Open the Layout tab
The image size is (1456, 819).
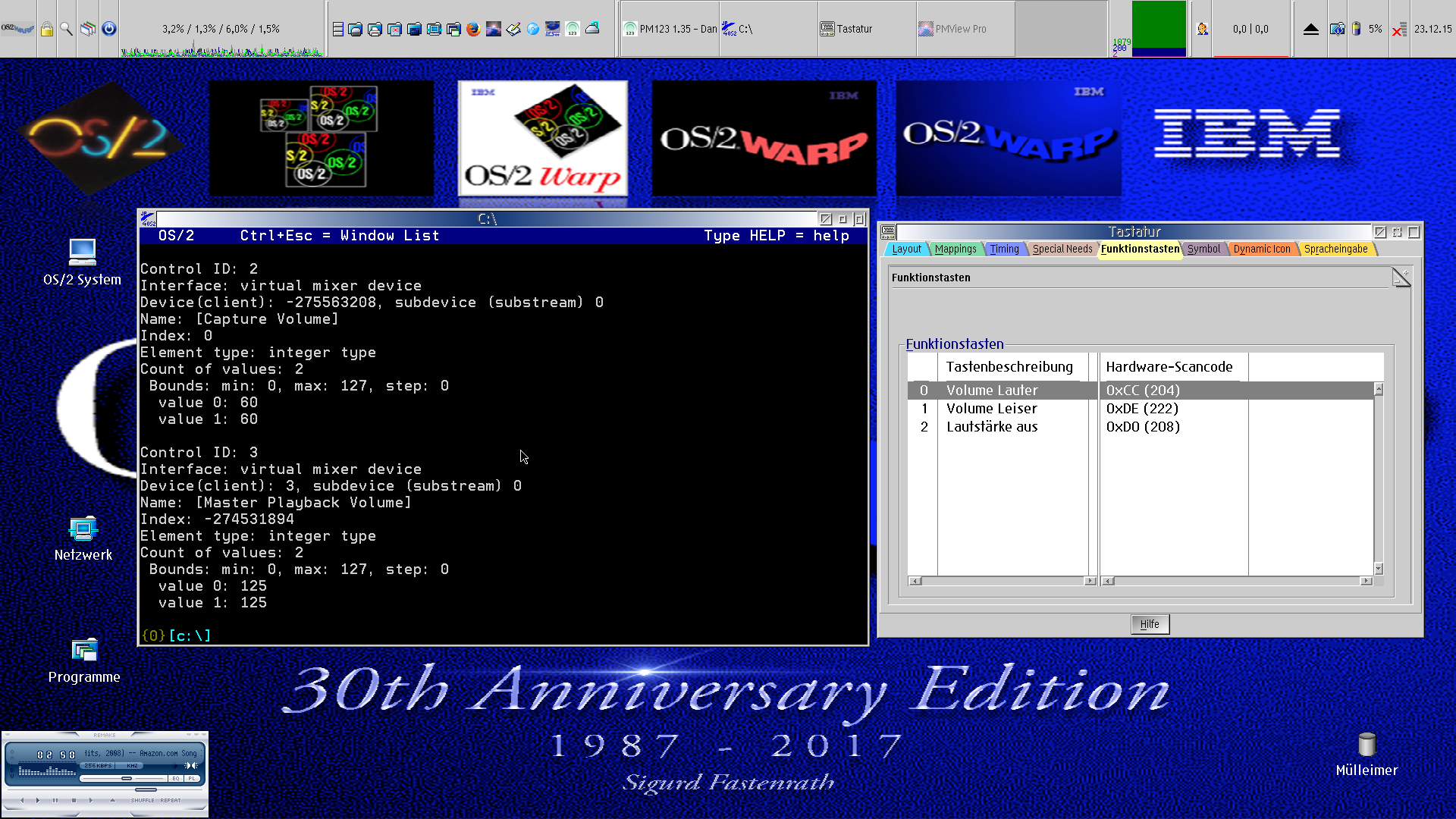[906, 249]
